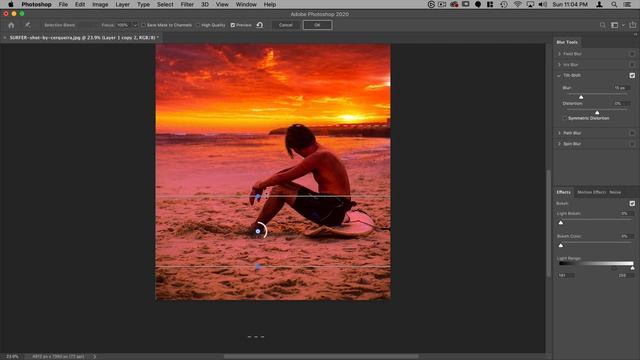Open the Photoshop application menu
The image size is (640, 360).
[36, 4]
